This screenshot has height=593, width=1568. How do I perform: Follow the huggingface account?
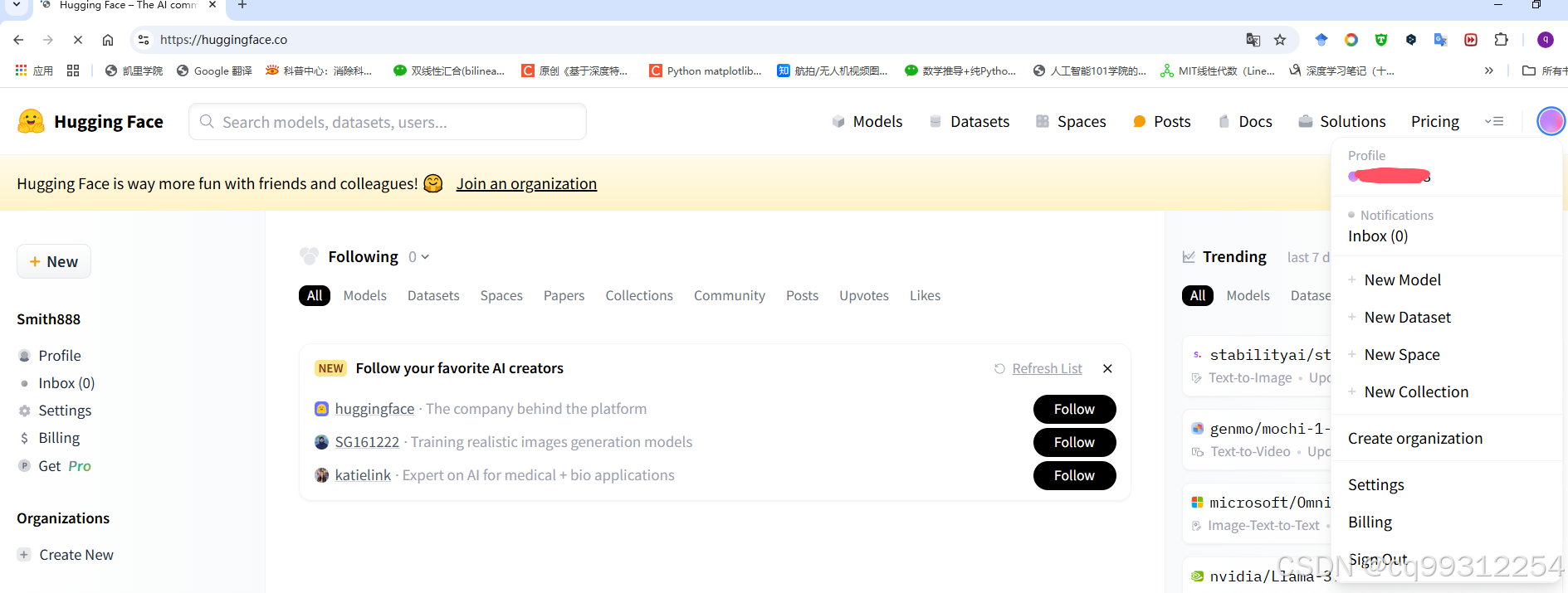[x=1074, y=409]
